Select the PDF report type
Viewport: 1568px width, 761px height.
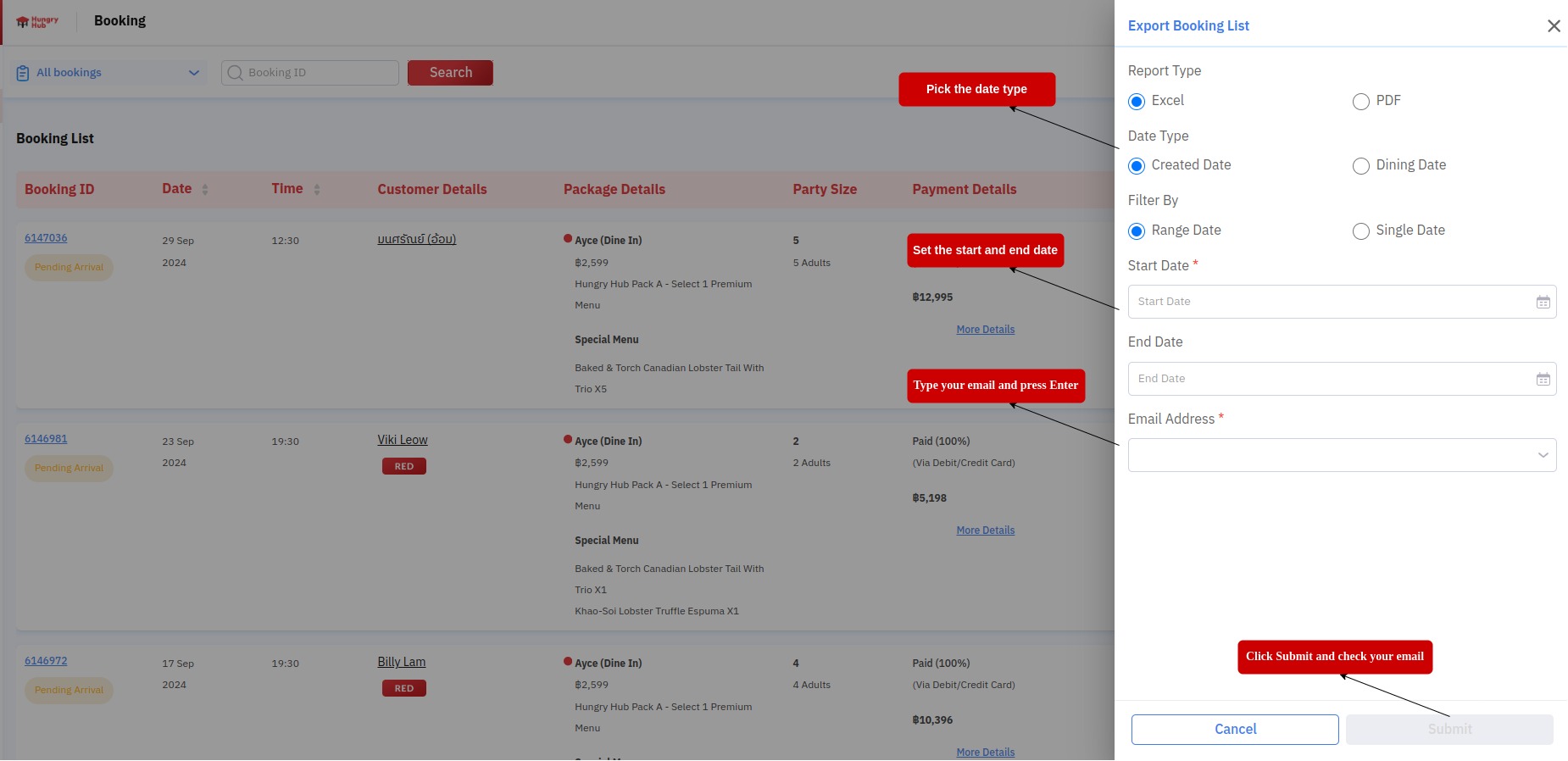coord(1360,102)
